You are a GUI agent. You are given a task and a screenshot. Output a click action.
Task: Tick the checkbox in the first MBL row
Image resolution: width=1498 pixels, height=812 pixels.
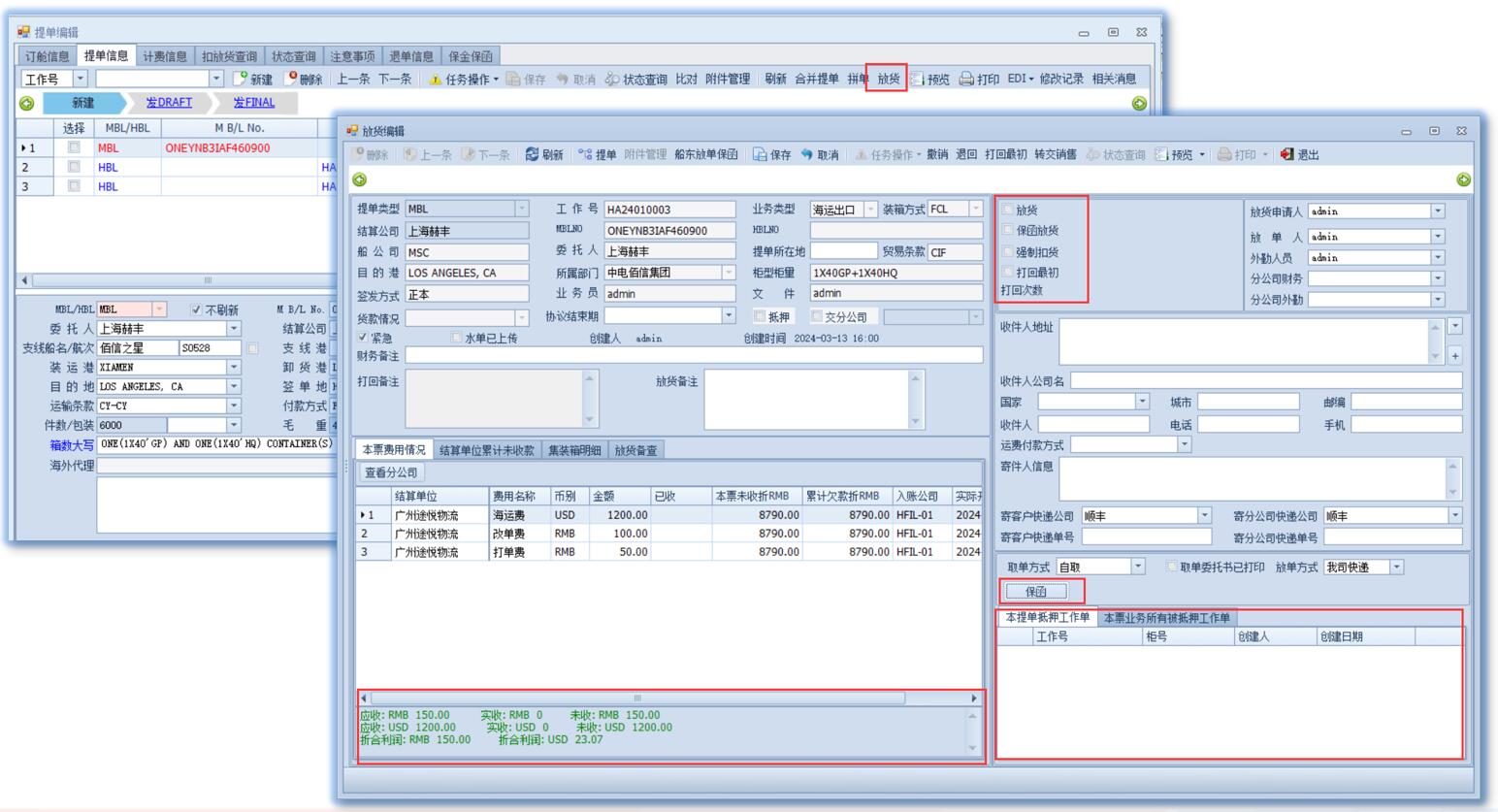[x=74, y=148]
